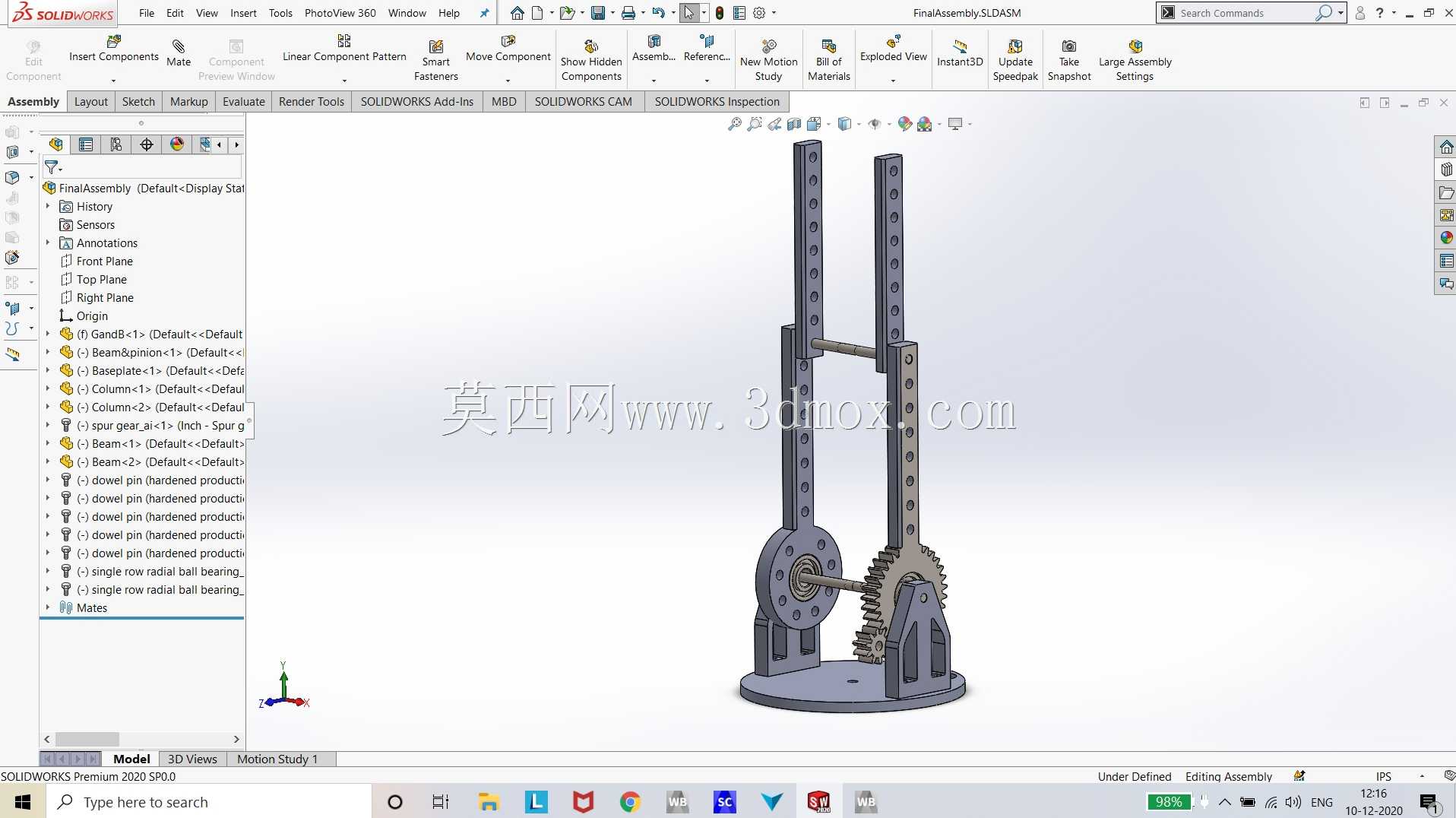Click the Undo icon
The height and width of the screenshot is (818, 1456).
pyautogui.click(x=658, y=13)
